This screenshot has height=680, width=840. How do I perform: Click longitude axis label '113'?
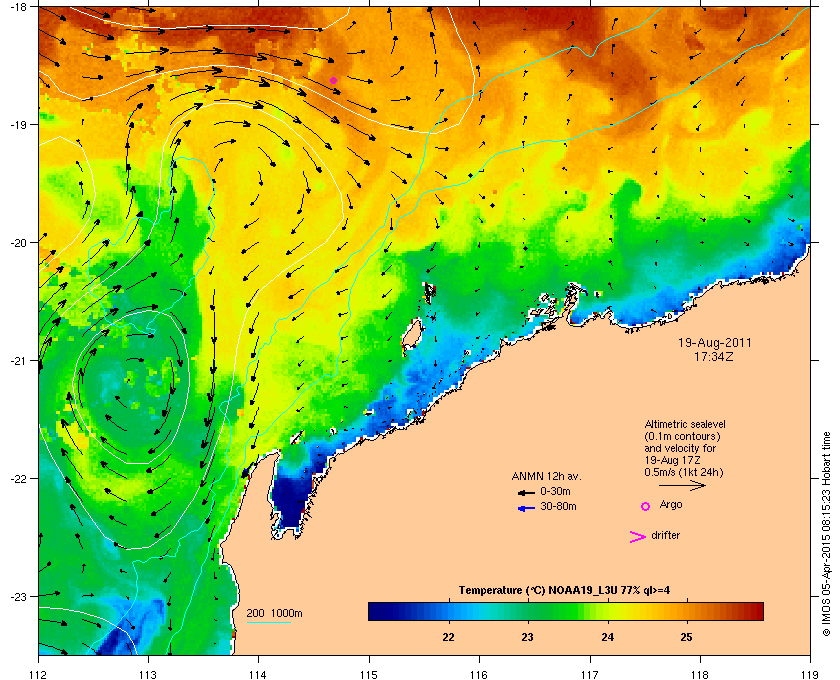click(148, 674)
